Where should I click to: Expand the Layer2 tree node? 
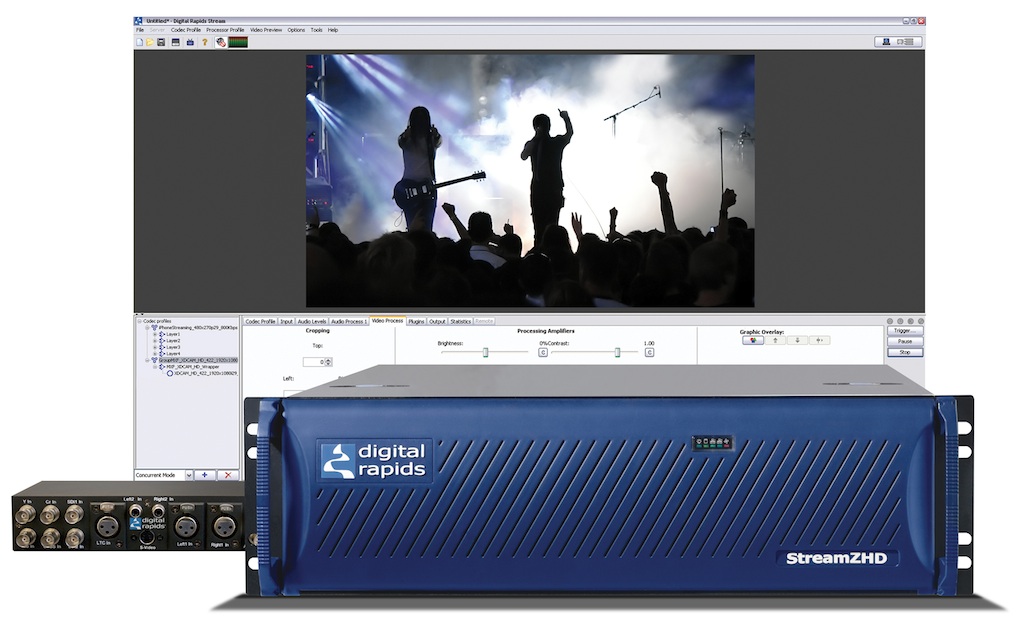[155, 341]
